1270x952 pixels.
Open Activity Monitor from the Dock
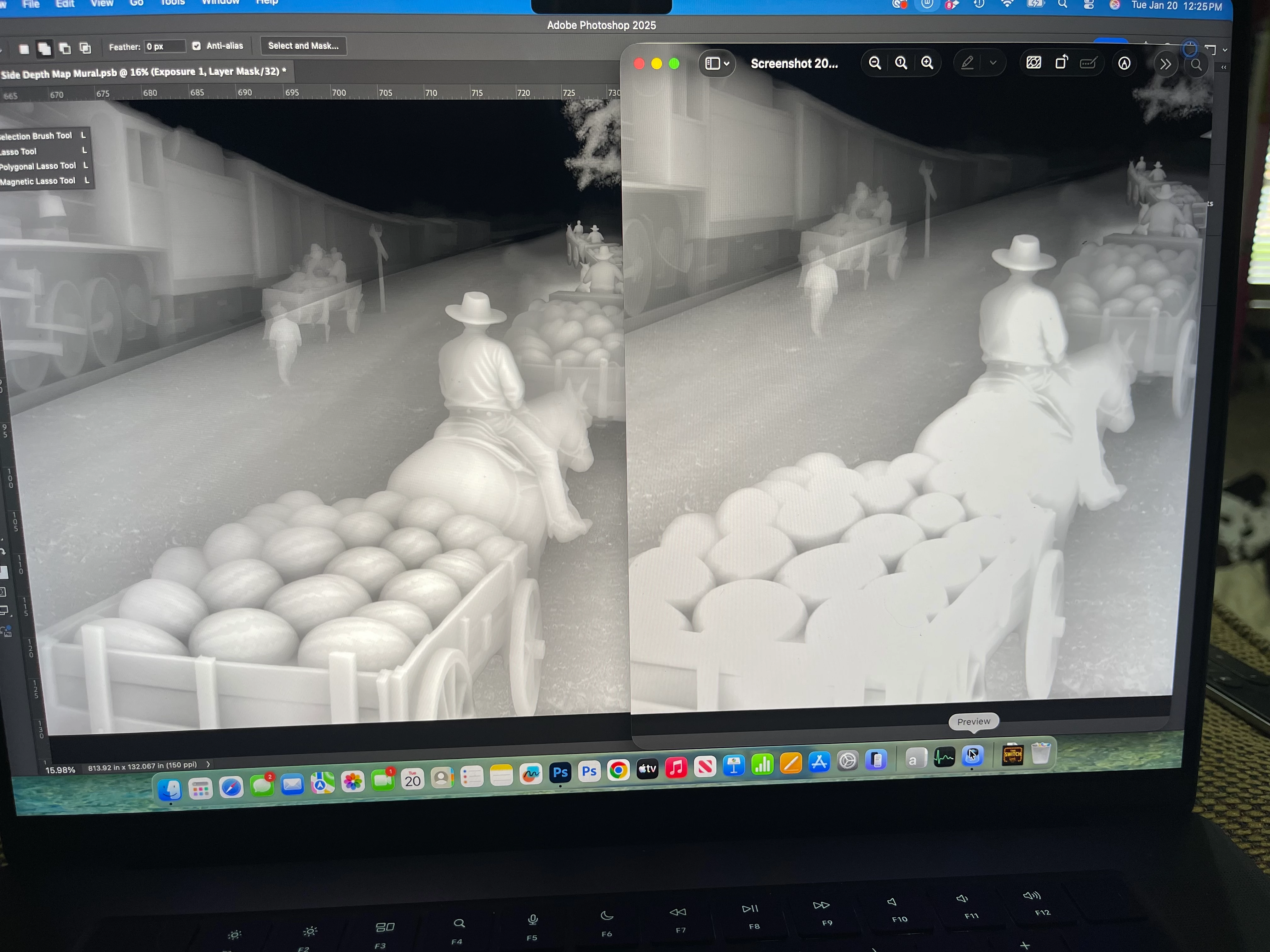pyautogui.click(x=944, y=757)
